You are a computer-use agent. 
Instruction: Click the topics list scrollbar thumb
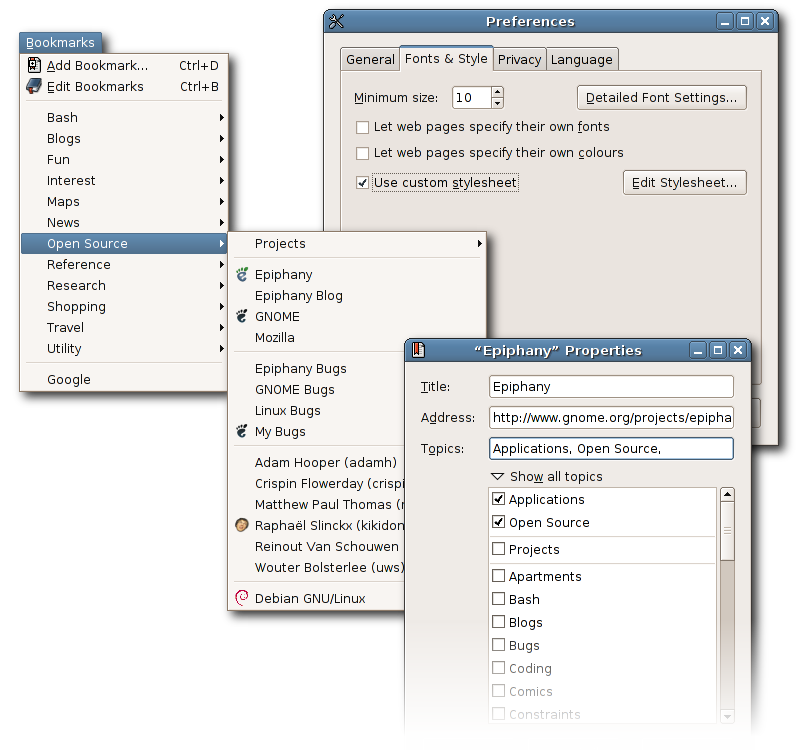click(728, 531)
